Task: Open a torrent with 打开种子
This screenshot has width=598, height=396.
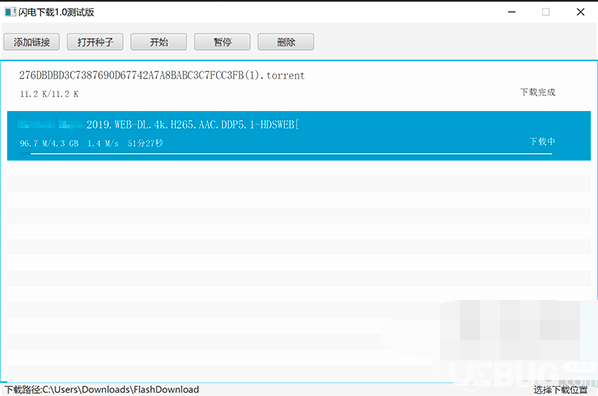Action: tap(95, 42)
